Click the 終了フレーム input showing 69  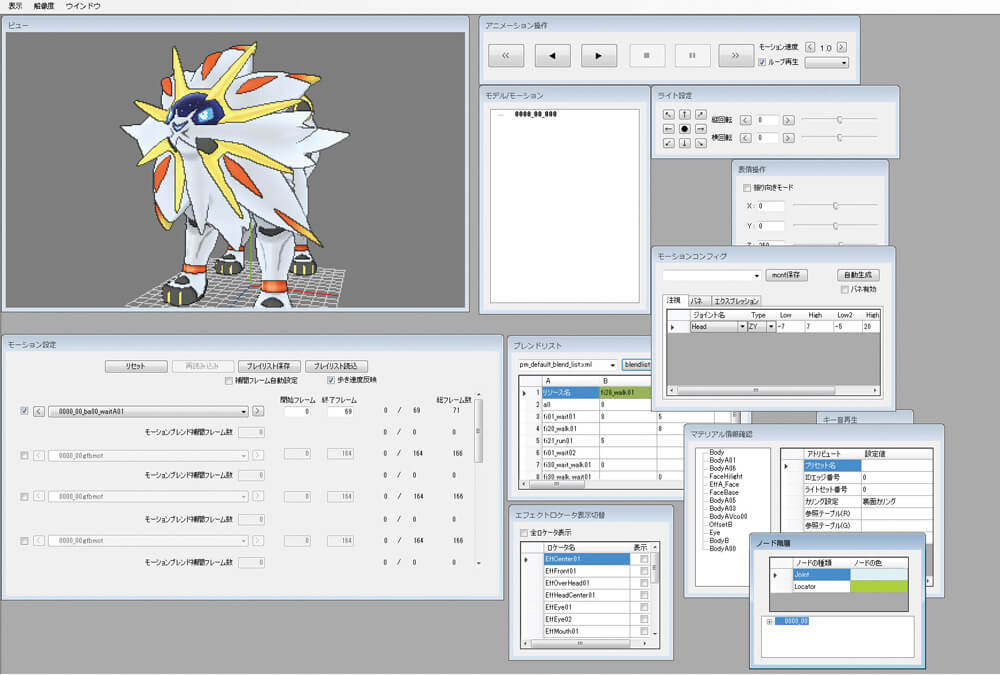point(341,412)
